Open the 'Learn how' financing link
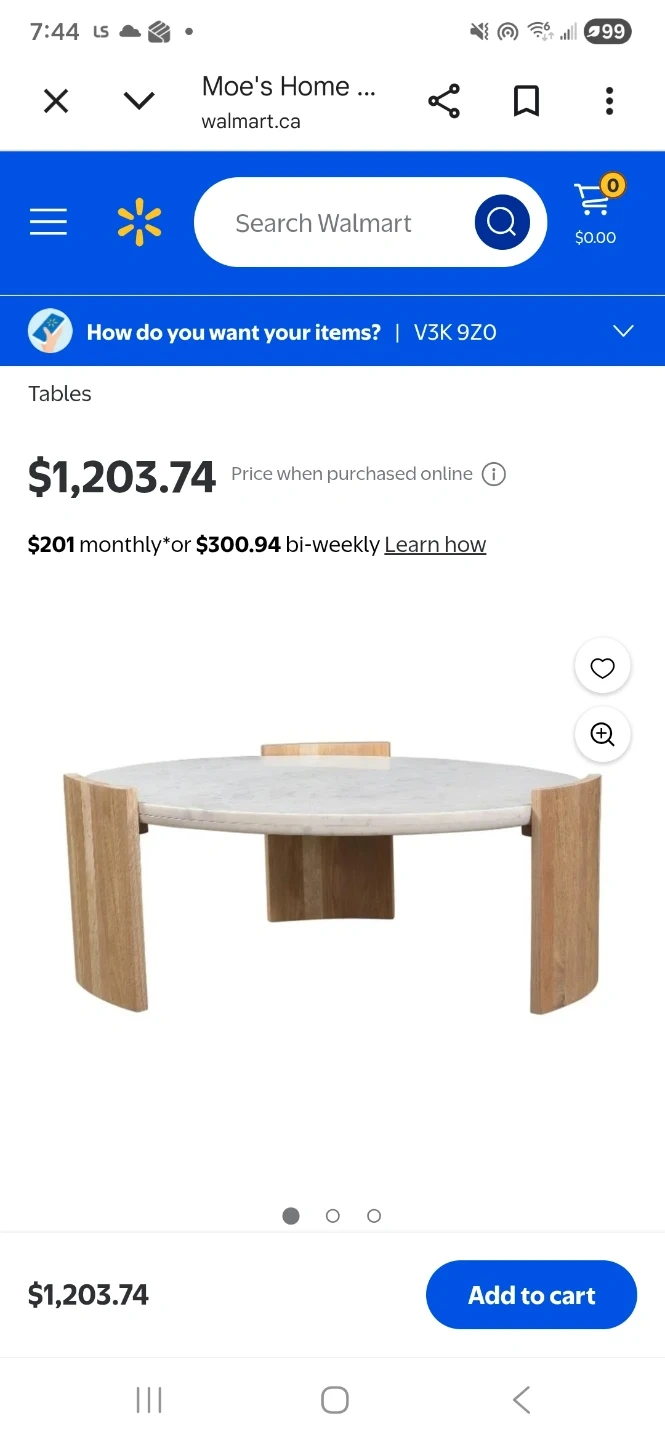 (x=435, y=545)
